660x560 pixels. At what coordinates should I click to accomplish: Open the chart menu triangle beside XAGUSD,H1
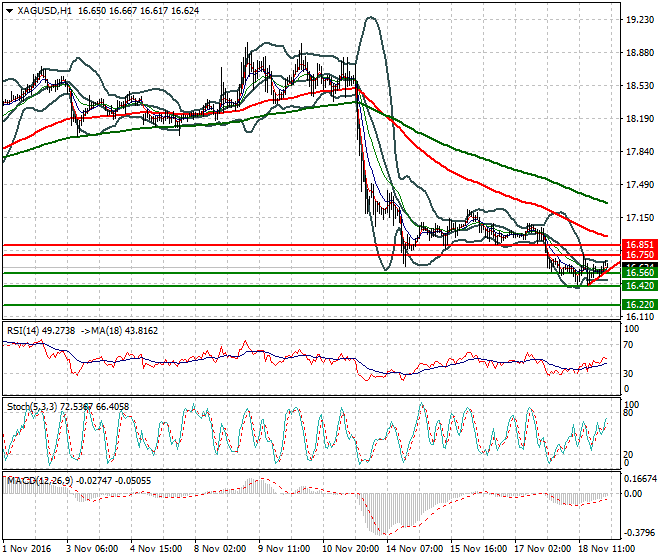point(9,11)
